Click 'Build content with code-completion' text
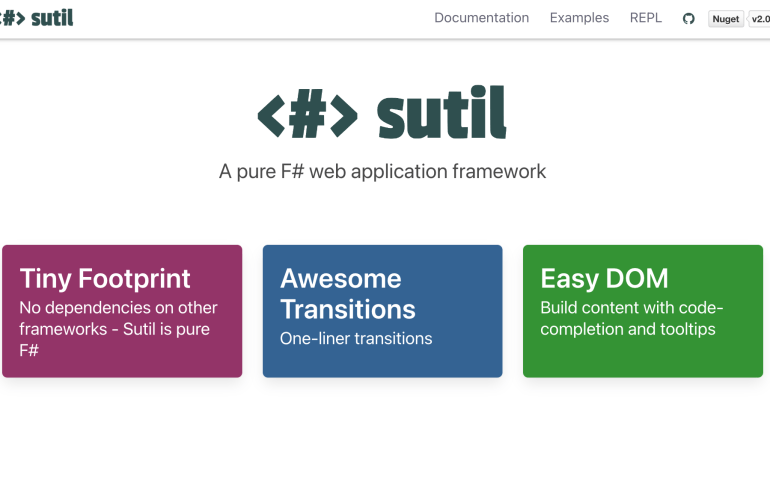770x500 pixels. point(631,318)
